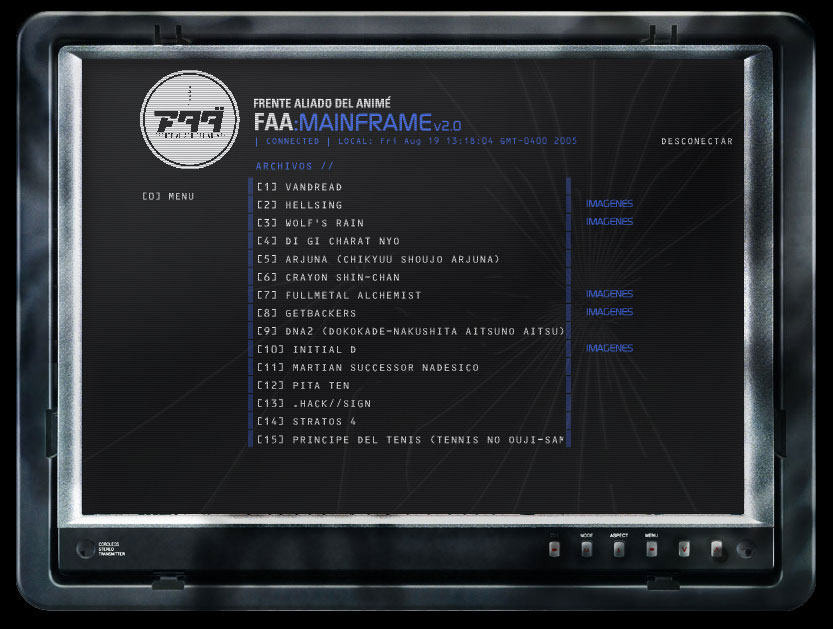Viewport: 833px width, 629px height.
Task: Click the LOCAL date and time text
Action: pyautogui.click(x=457, y=141)
